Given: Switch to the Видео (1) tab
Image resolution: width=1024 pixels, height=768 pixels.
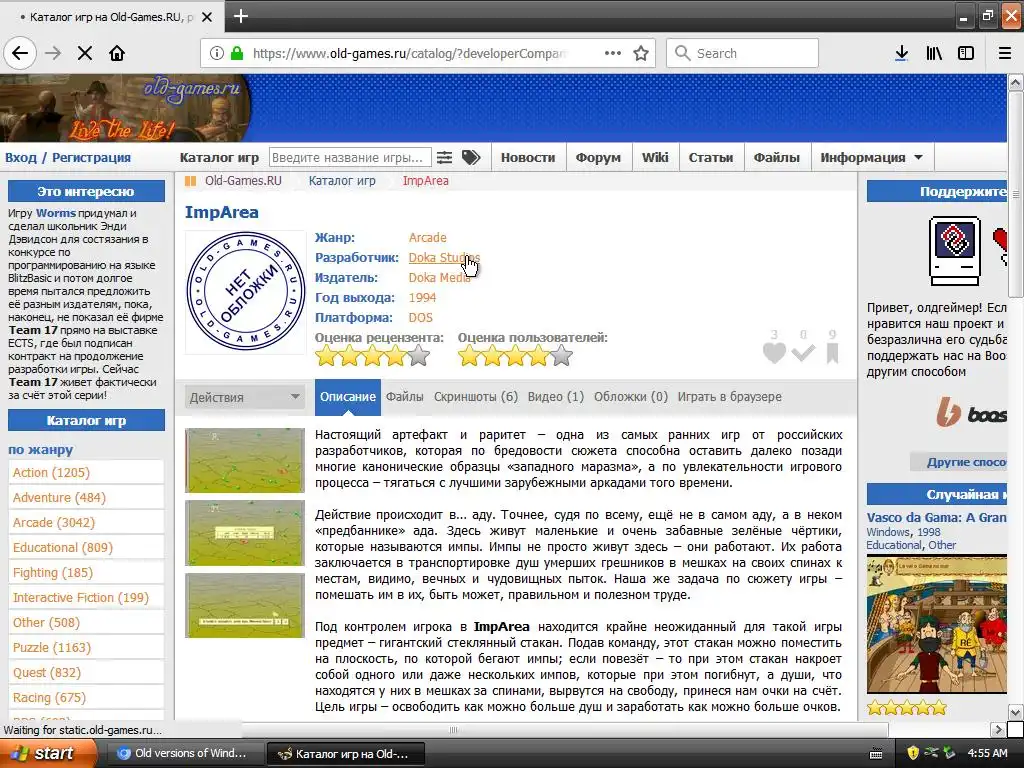Looking at the screenshot, I should (556, 397).
